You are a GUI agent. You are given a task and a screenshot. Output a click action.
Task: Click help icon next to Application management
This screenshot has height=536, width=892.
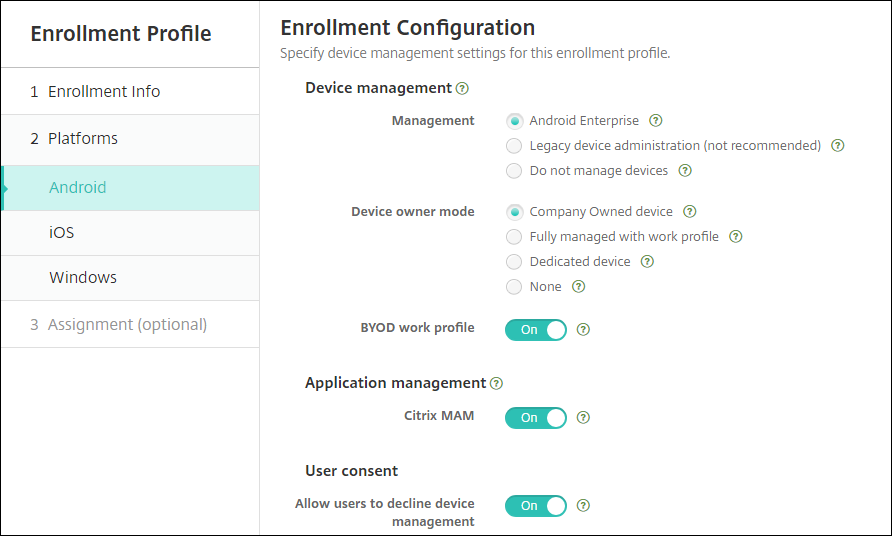pyautogui.click(x=497, y=383)
